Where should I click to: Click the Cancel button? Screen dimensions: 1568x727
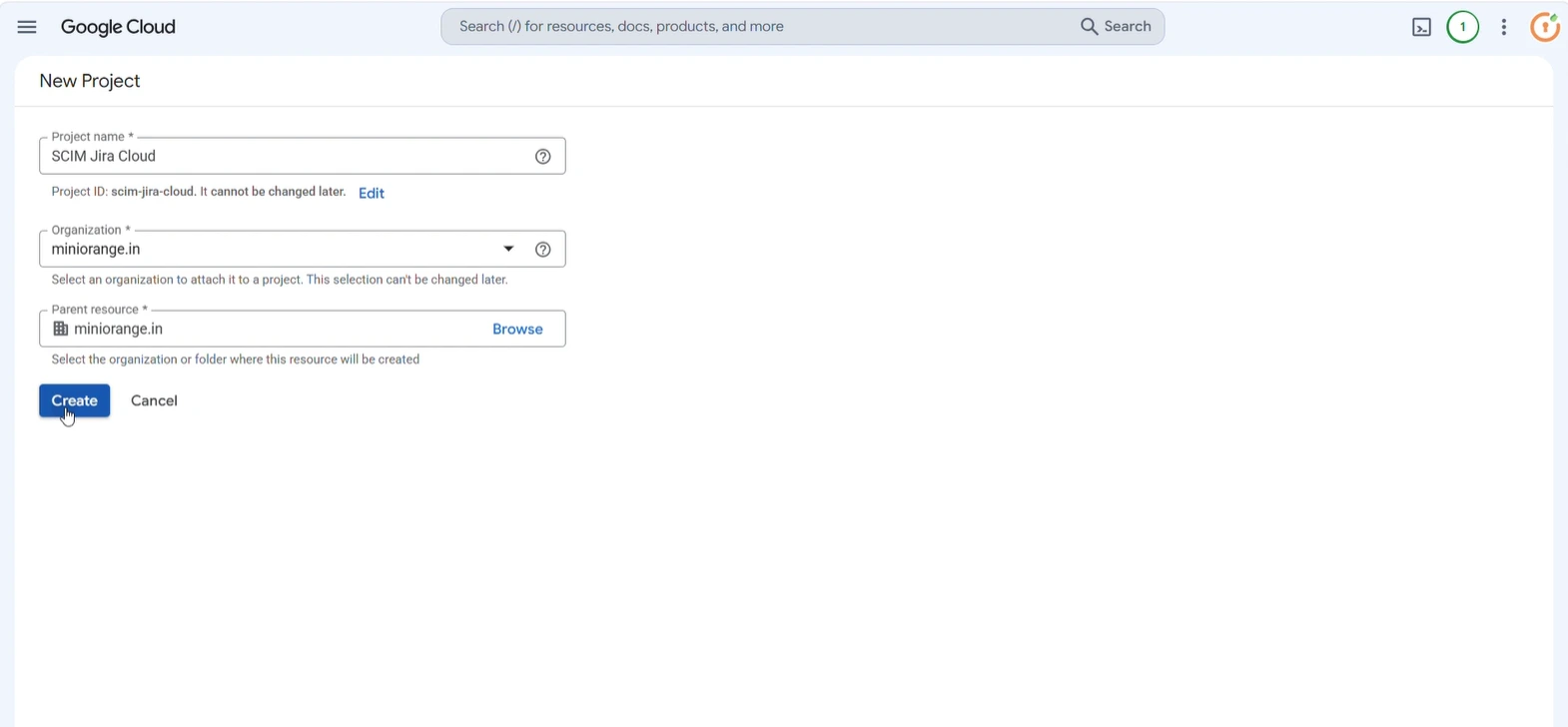point(154,400)
